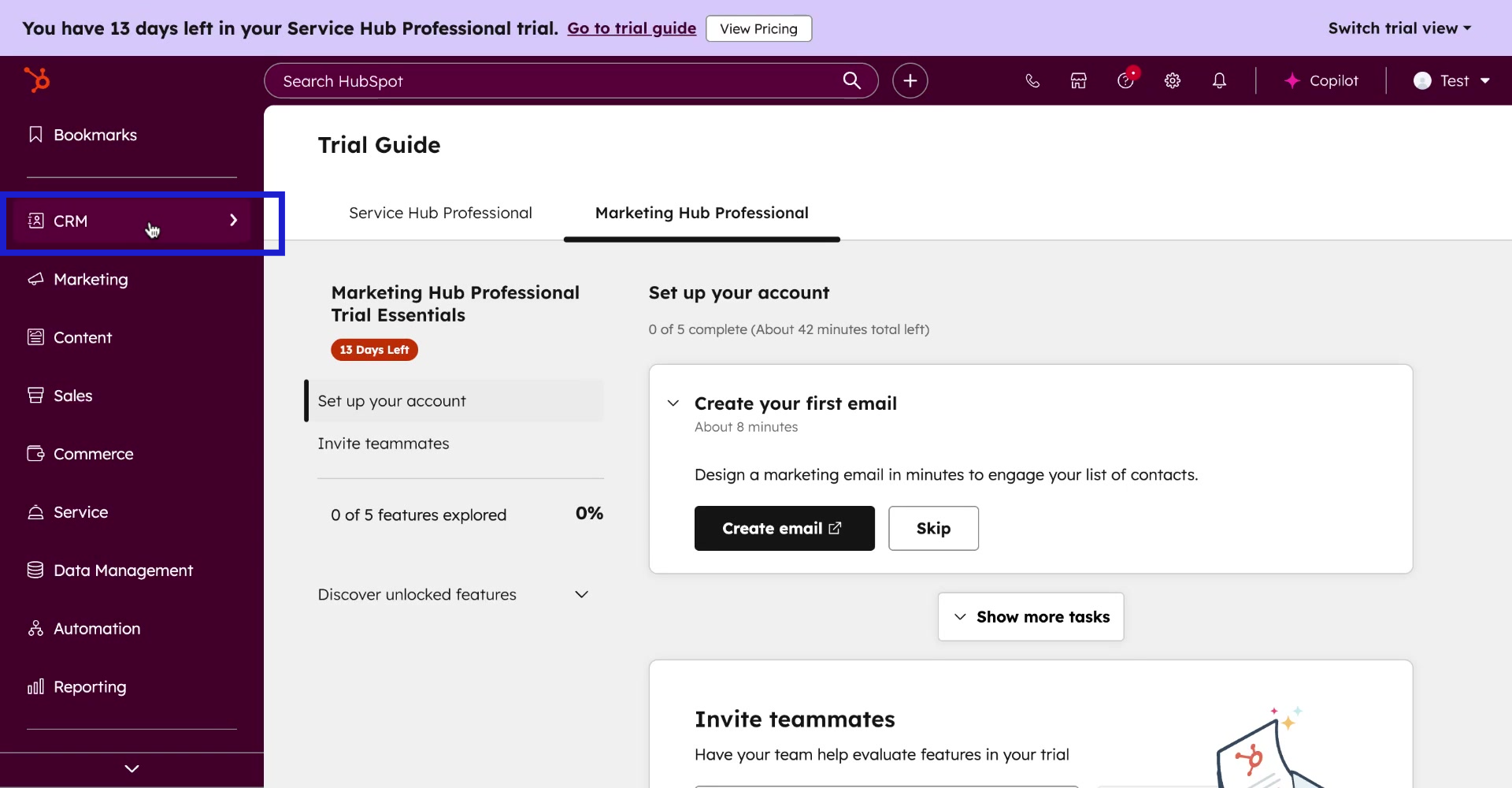Open the Test account menu
This screenshot has width=1512, height=788.
(1451, 80)
